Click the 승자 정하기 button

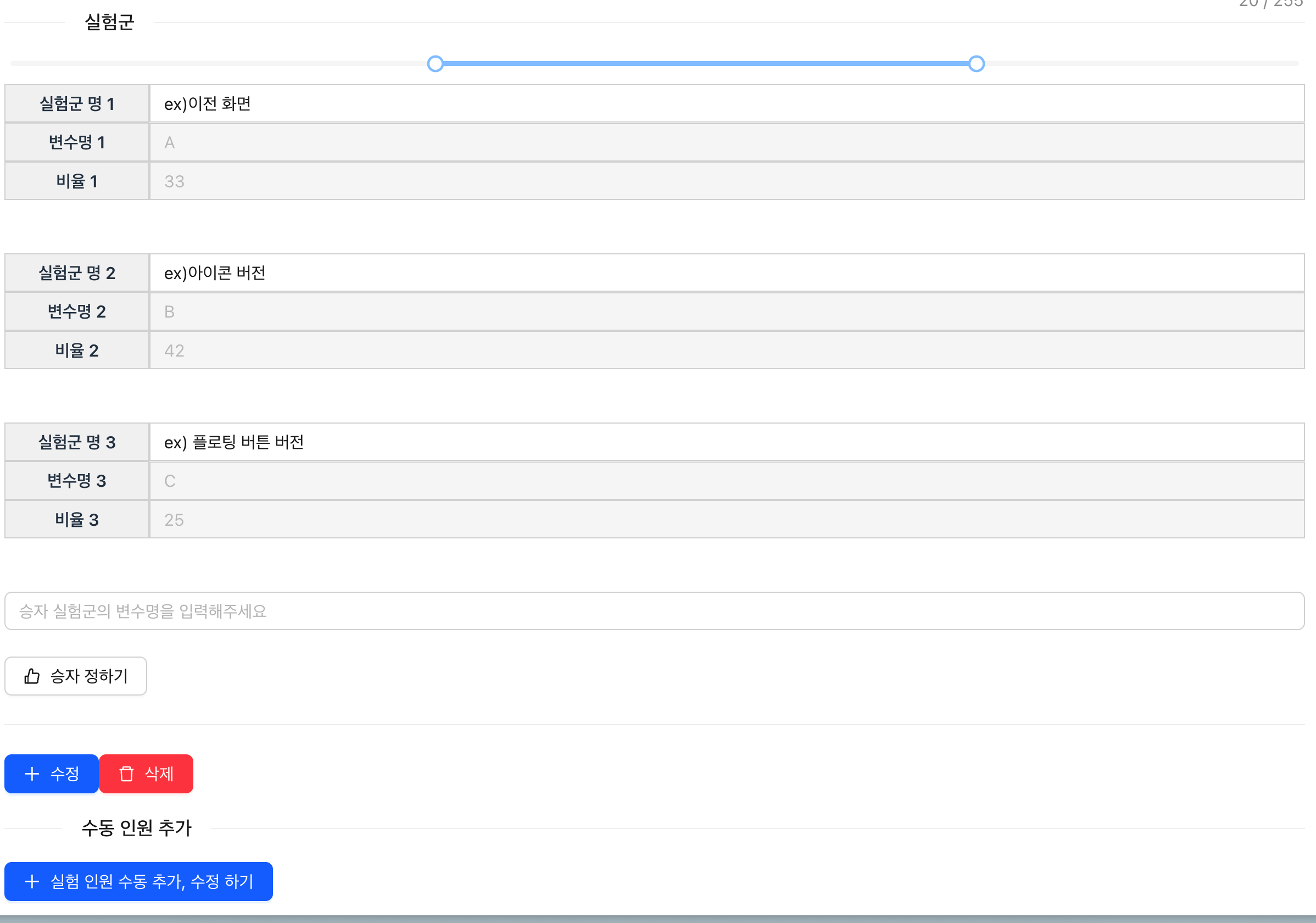(x=76, y=676)
